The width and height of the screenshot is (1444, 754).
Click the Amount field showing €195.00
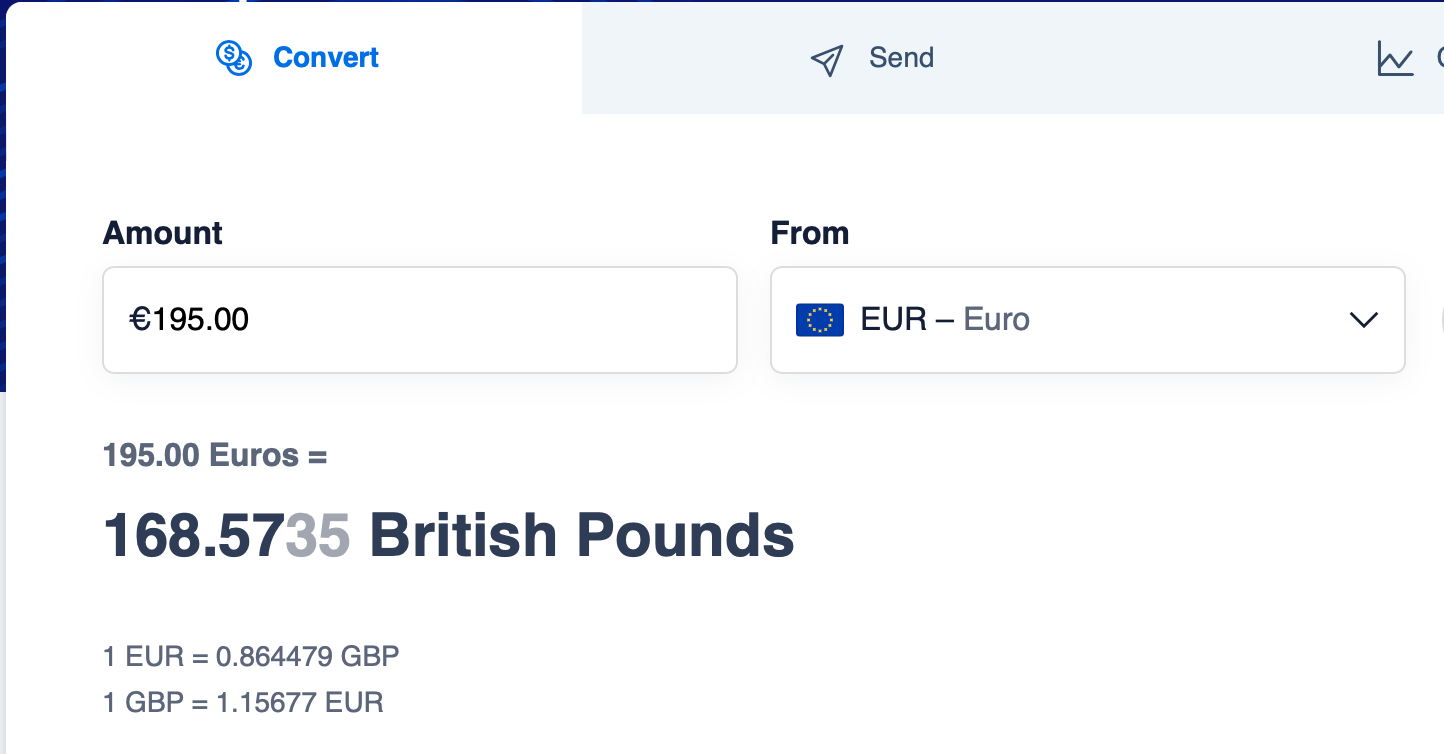420,320
